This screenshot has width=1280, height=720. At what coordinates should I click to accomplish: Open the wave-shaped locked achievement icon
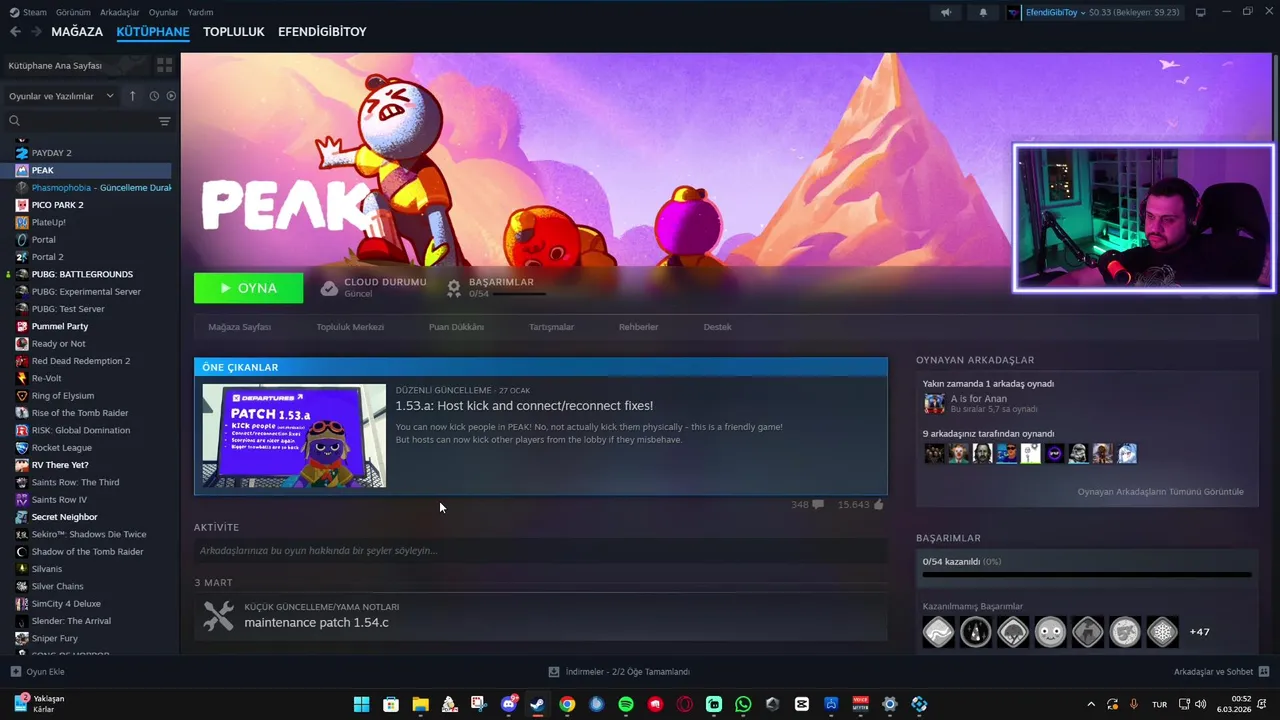[938, 632]
